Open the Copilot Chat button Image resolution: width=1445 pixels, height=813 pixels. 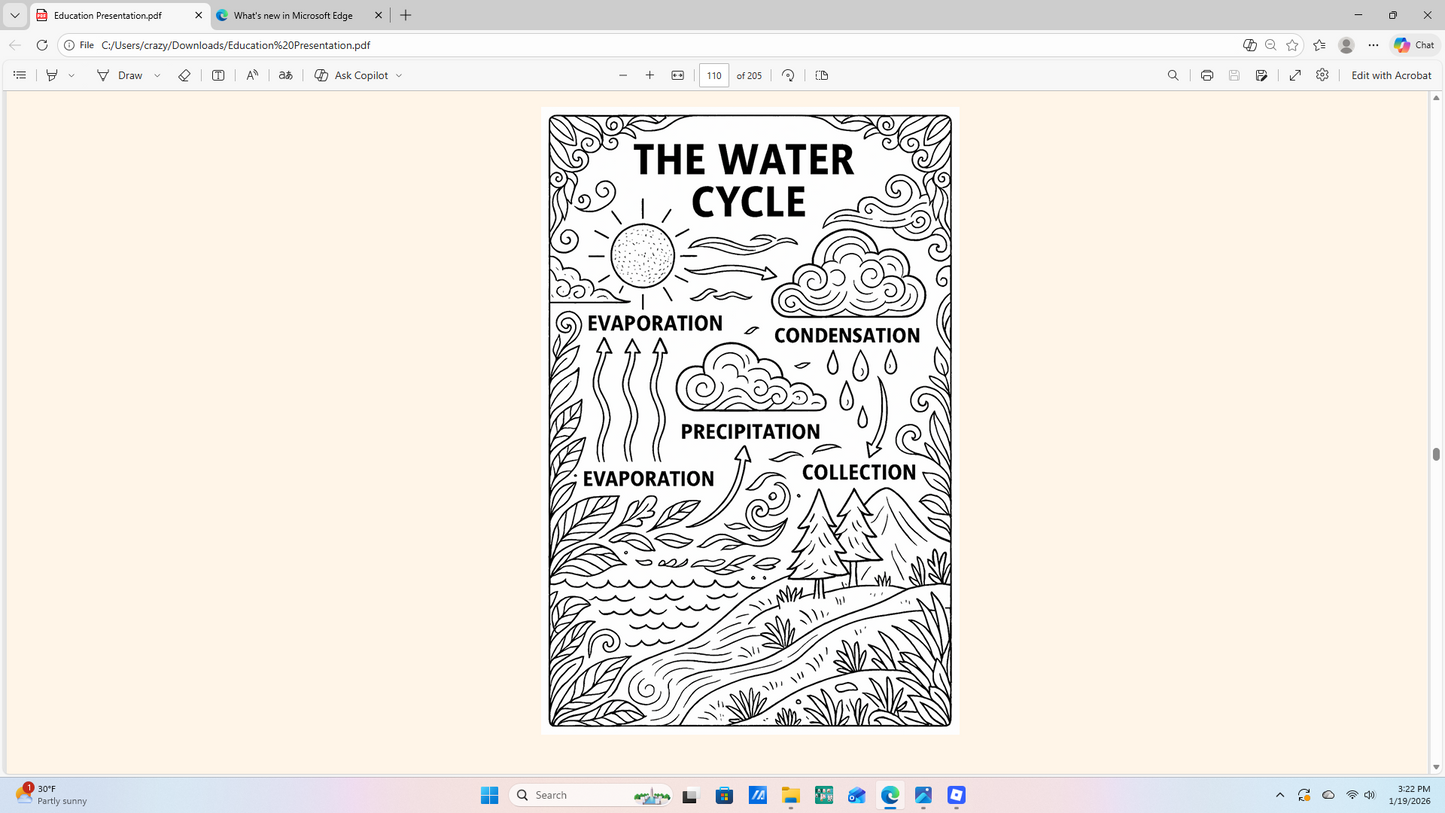tap(1414, 45)
